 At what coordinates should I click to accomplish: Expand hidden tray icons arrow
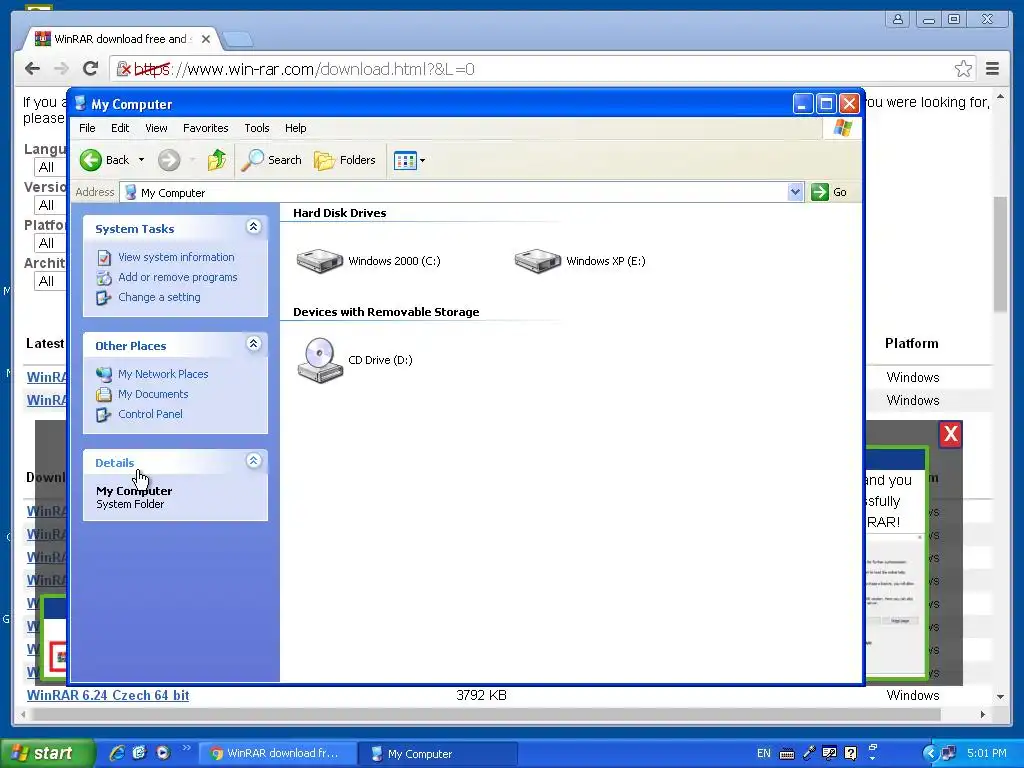click(929, 753)
